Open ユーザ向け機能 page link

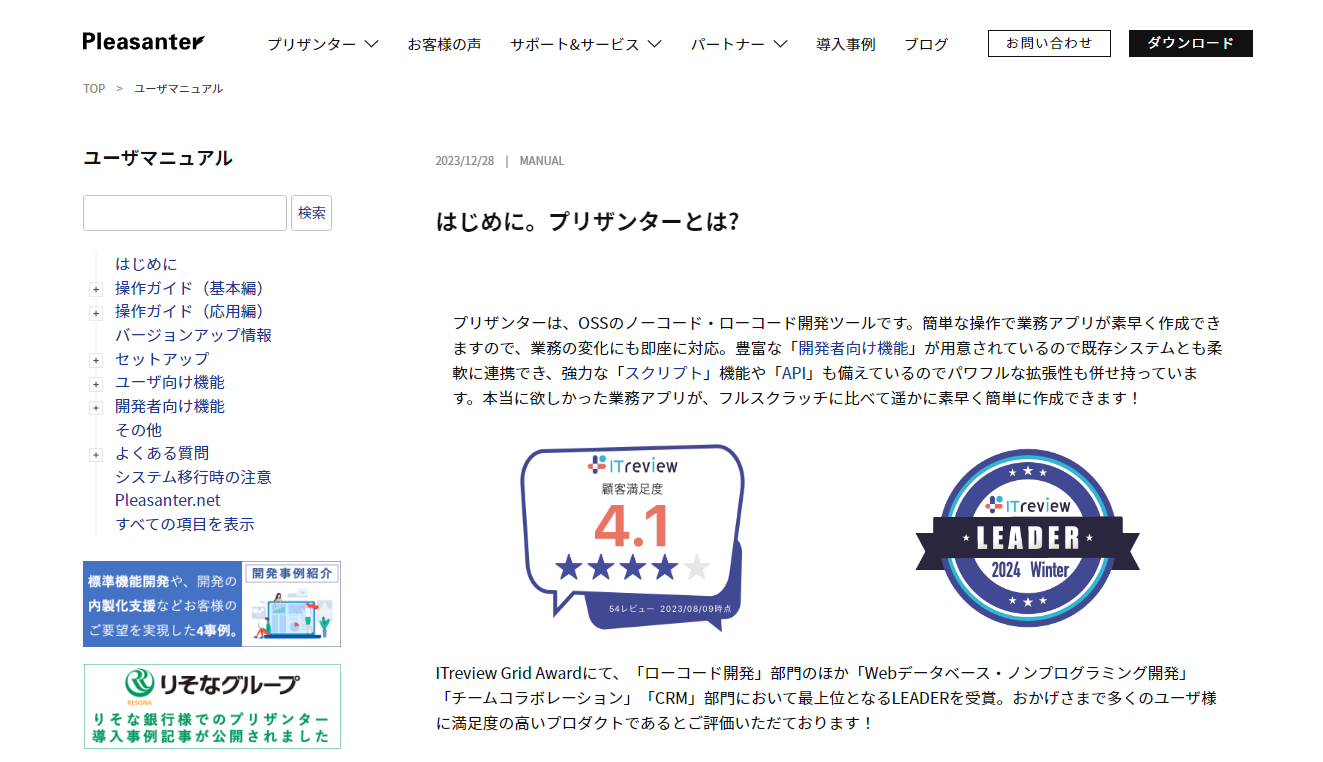tap(170, 382)
